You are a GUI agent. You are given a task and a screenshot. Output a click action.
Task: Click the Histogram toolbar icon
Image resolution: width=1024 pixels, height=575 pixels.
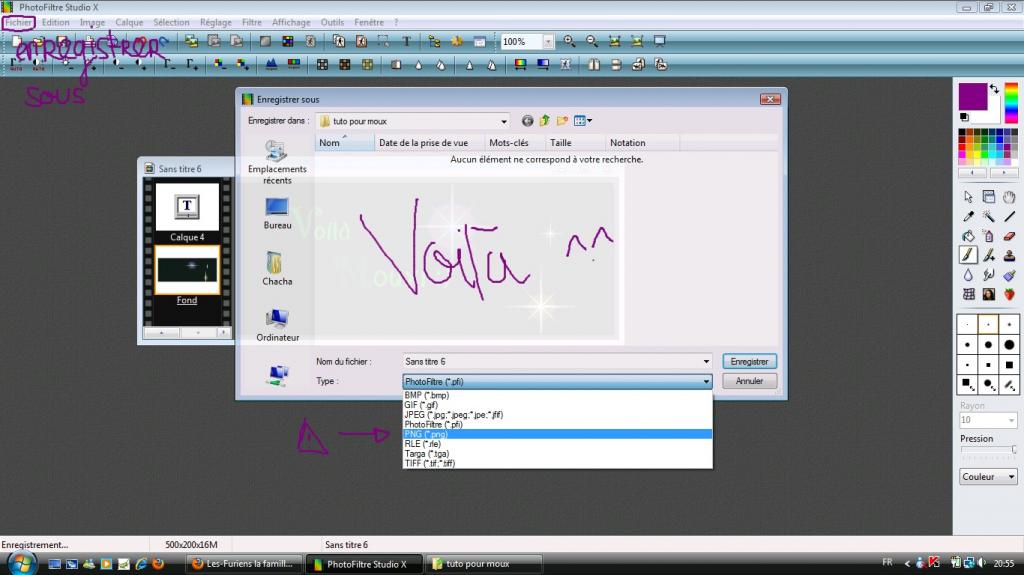tap(271, 64)
